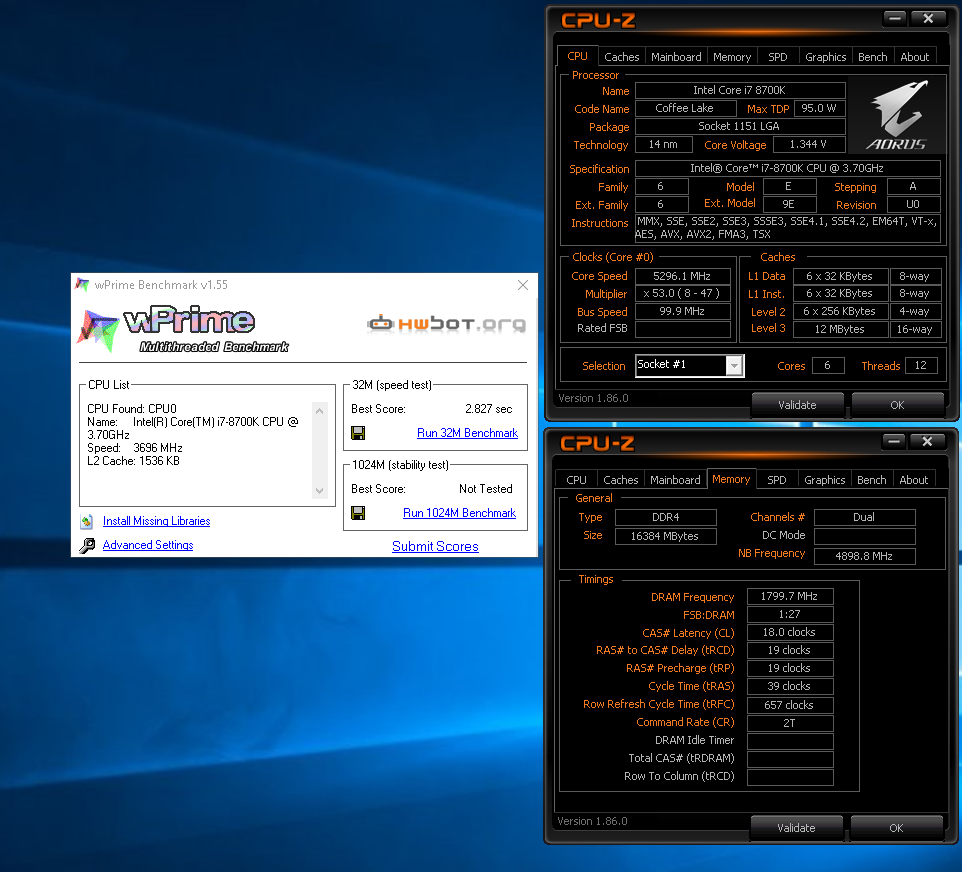Close the lower CPU-Z Memory window
This screenshot has height=872, width=962.
[x=927, y=441]
